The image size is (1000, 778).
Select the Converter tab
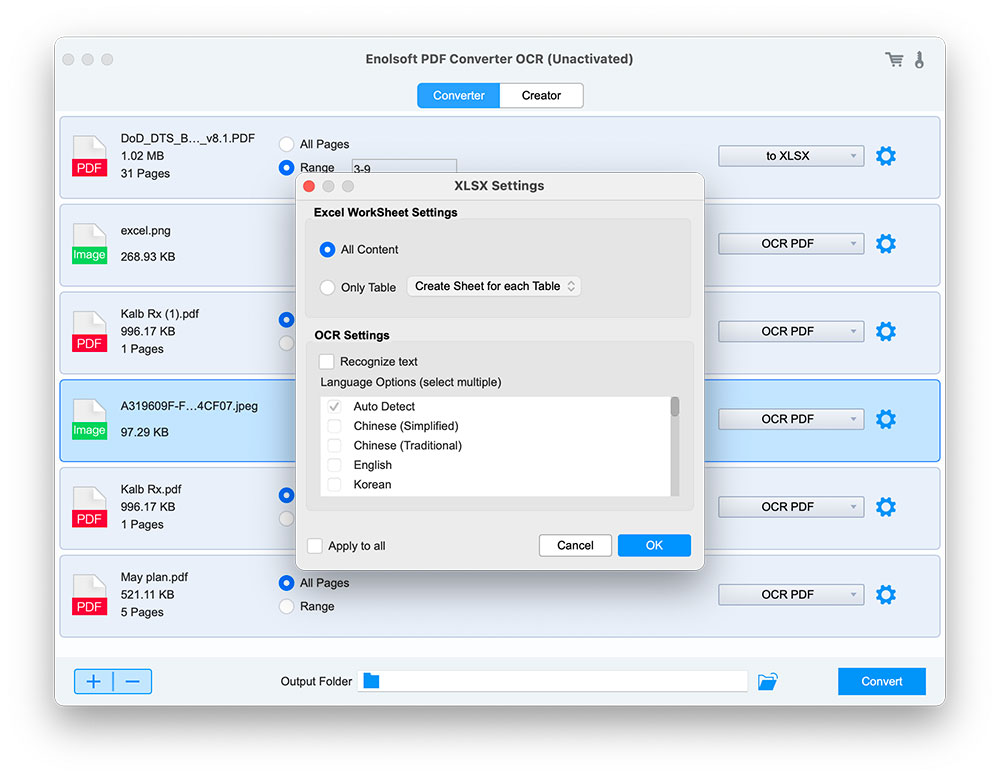[x=459, y=96]
